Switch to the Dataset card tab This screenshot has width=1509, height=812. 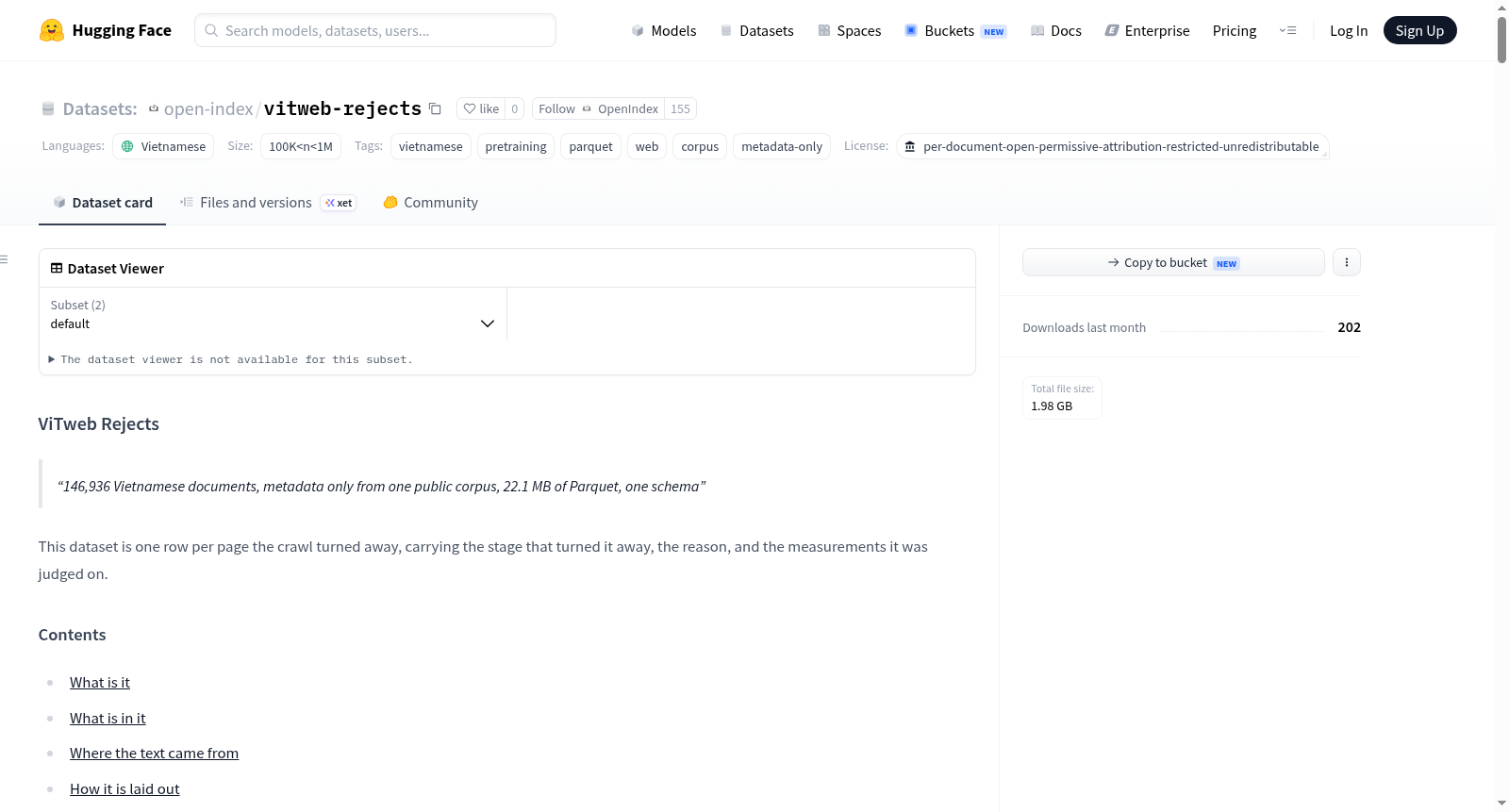coord(102,203)
